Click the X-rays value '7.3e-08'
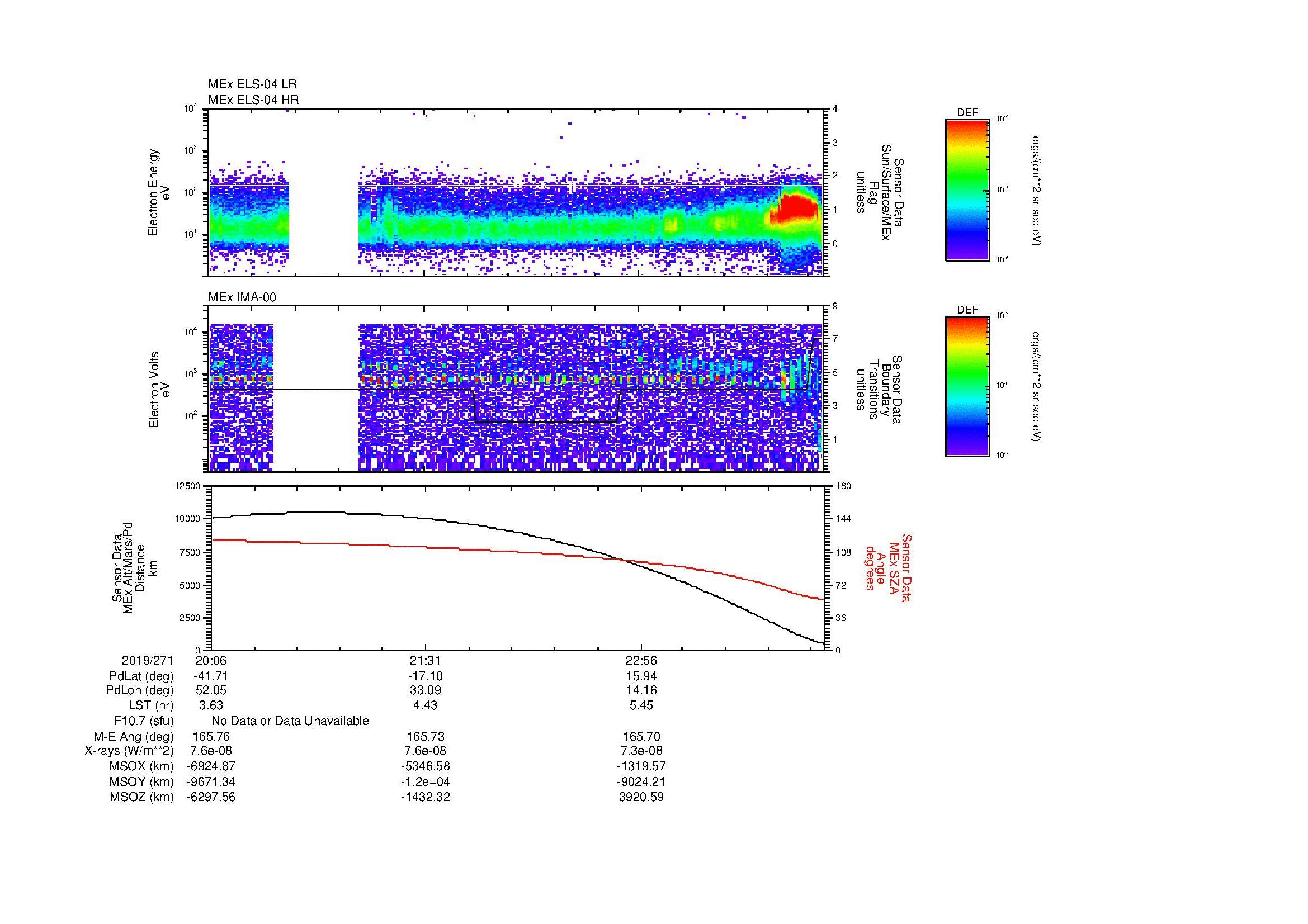The width and height of the screenshot is (1308, 924). pos(641,751)
